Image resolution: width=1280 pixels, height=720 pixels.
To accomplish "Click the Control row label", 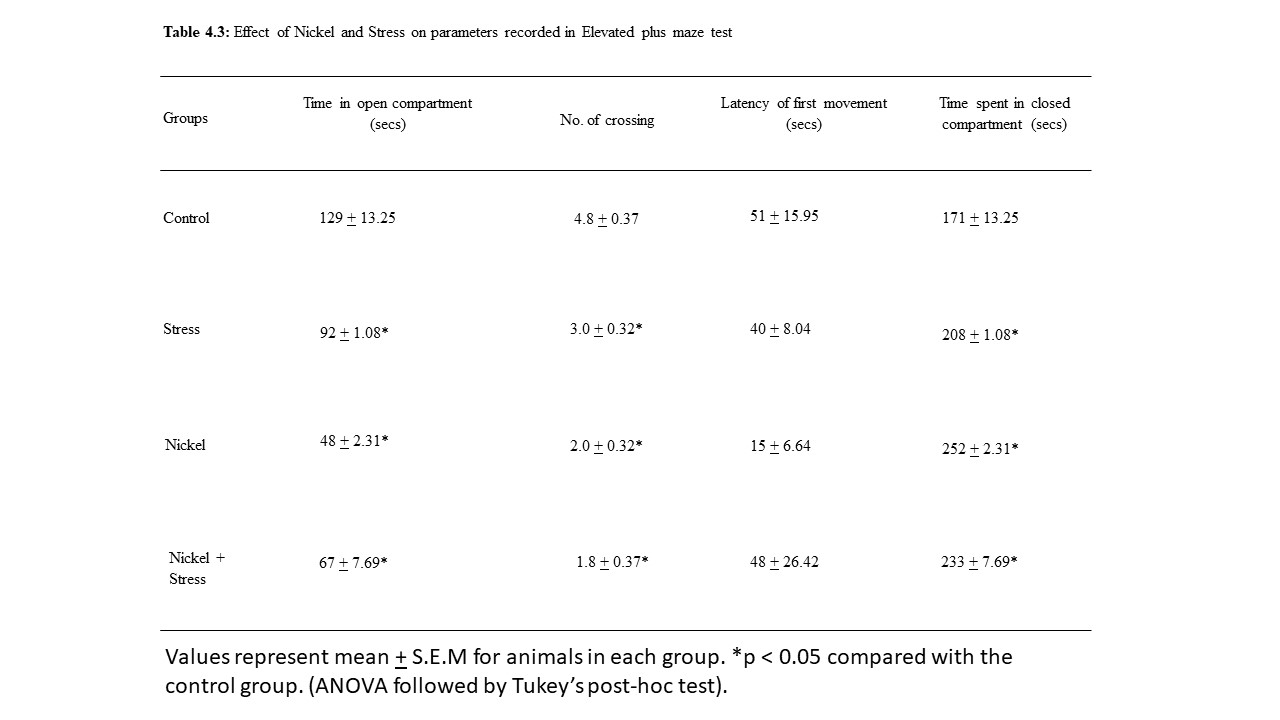I will tap(186, 218).
